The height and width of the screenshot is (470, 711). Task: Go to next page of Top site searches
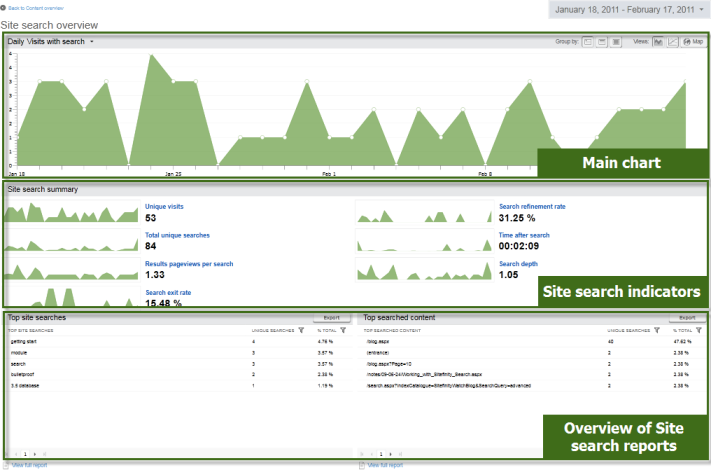tap(36, 453)
